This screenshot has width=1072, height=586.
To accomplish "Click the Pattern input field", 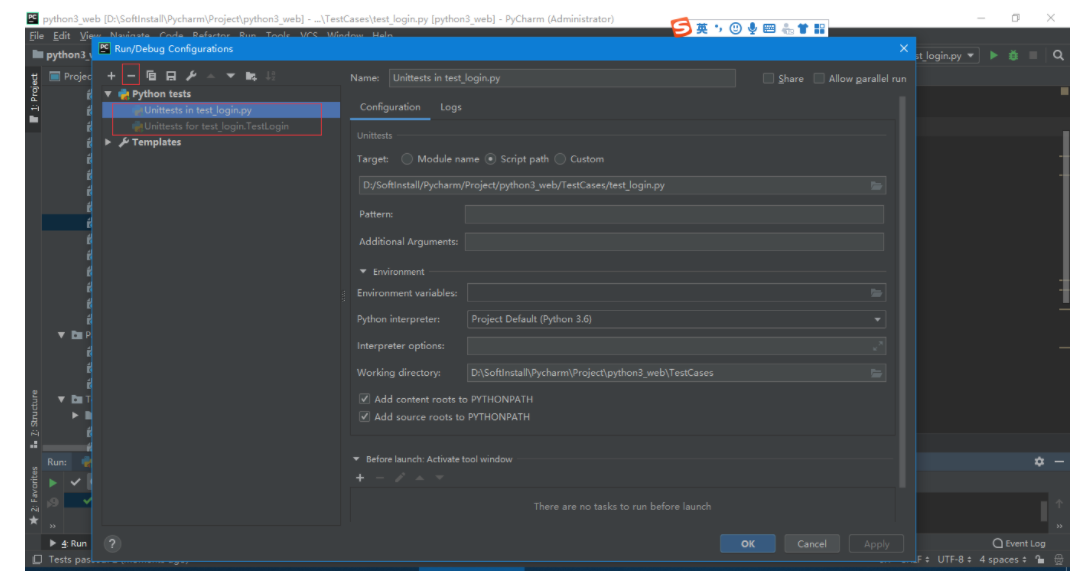I will click(674, 214).
